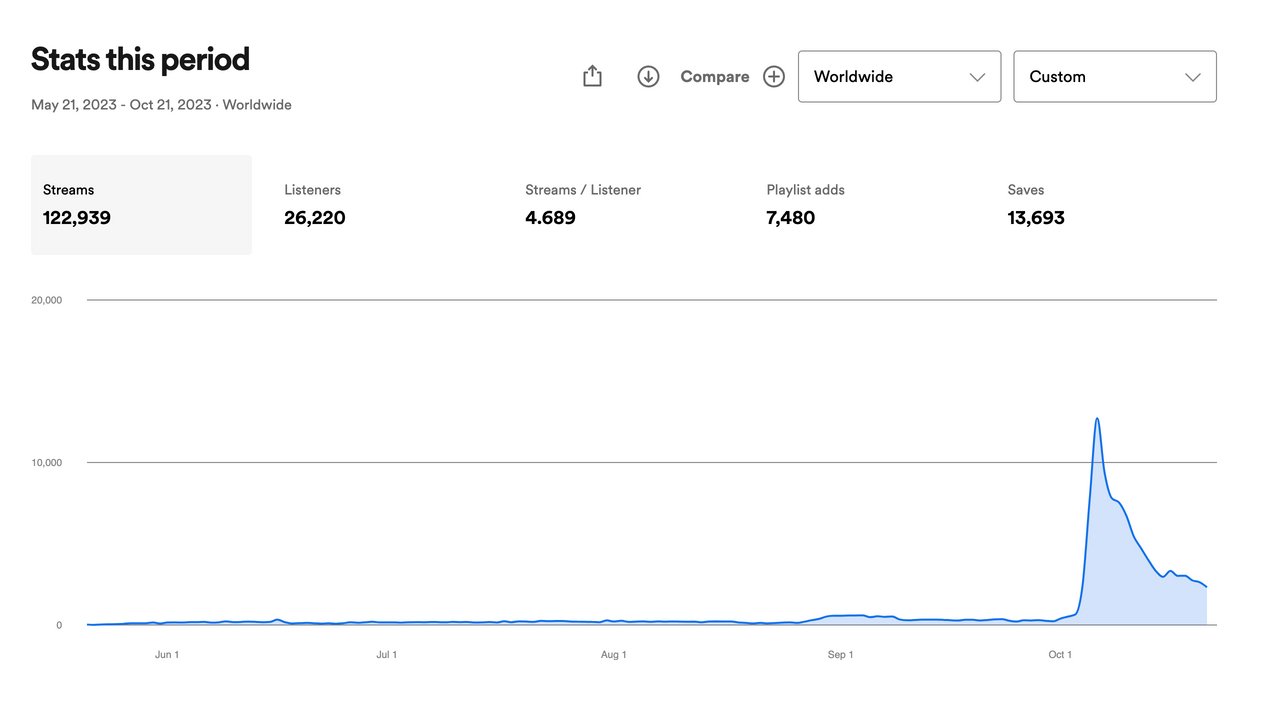This screenshot has height=702, width=1265.
Task: Click the Jun 1 axis label
Action: [x=167, y=655]
